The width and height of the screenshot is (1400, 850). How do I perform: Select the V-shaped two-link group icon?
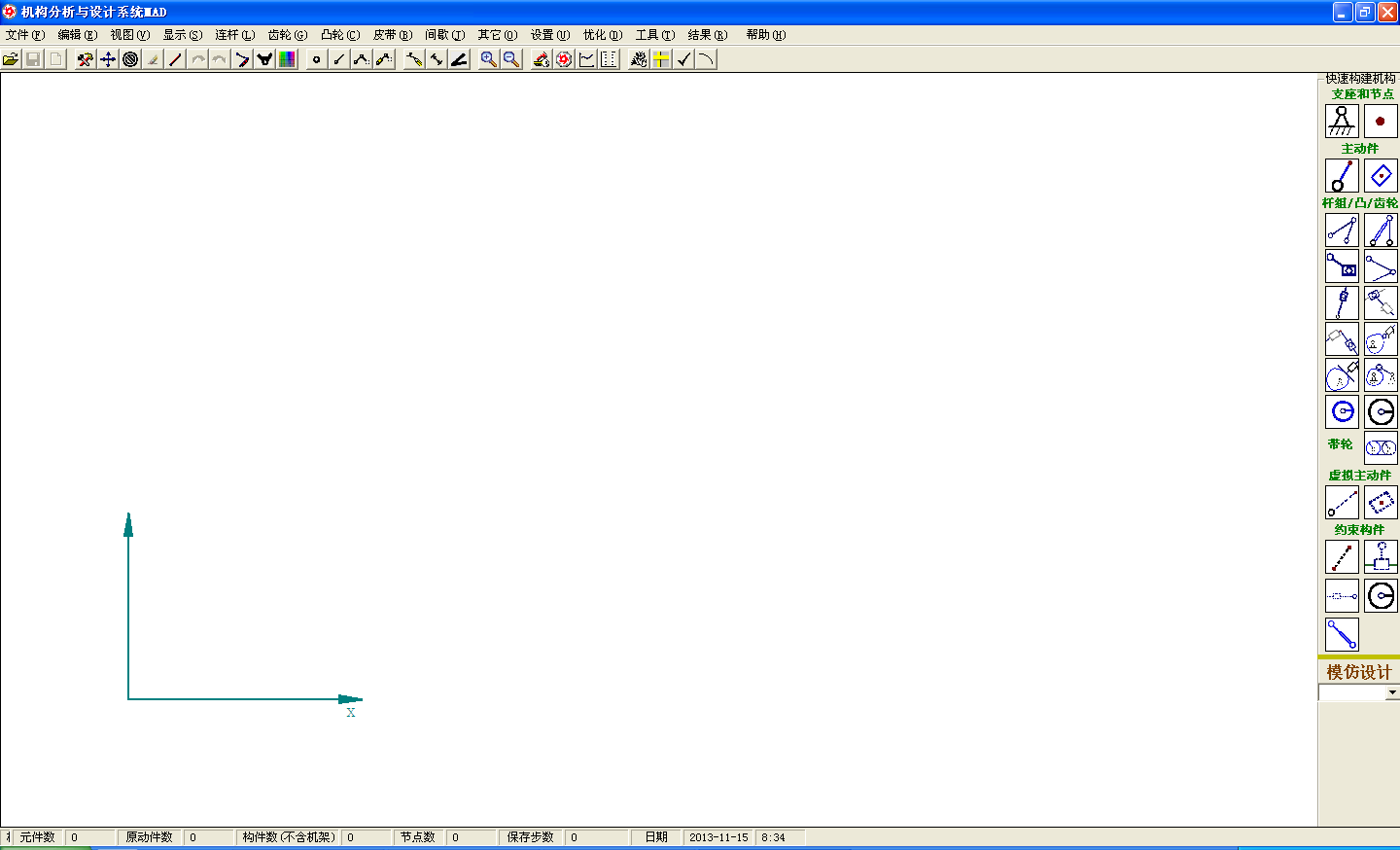click(1381, 266)
